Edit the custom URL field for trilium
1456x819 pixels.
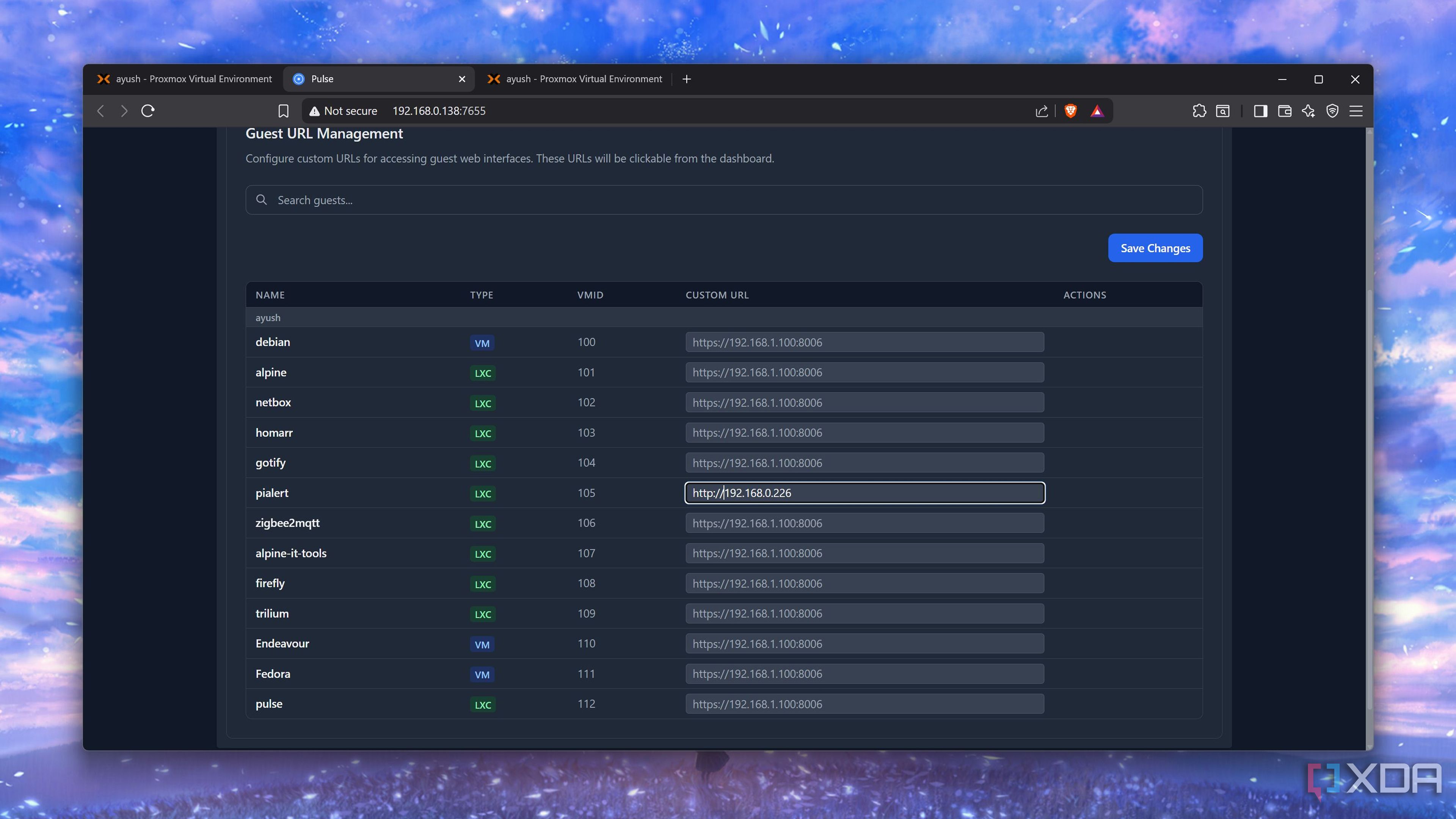864,613
